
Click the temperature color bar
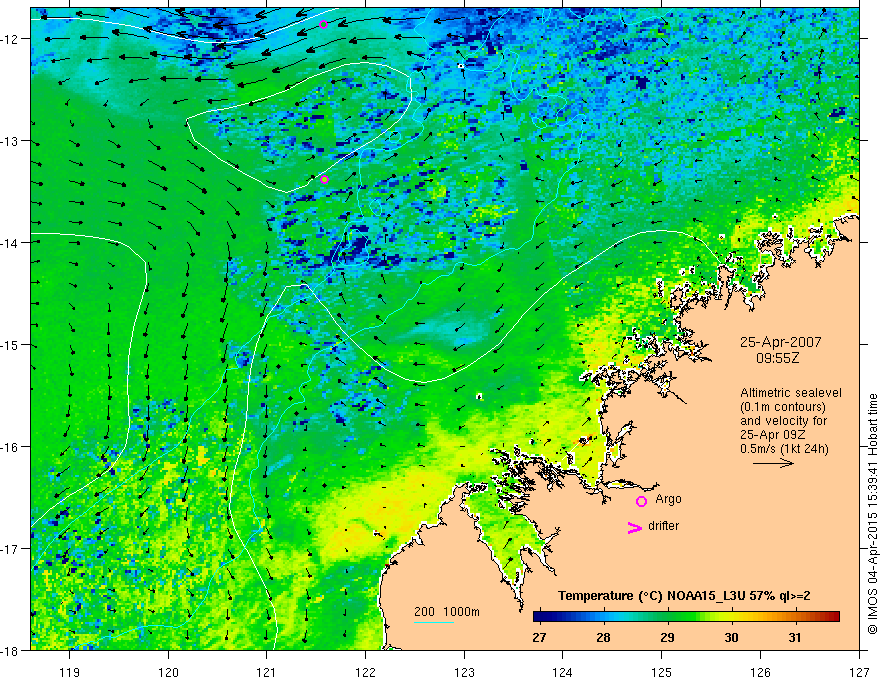686,617
